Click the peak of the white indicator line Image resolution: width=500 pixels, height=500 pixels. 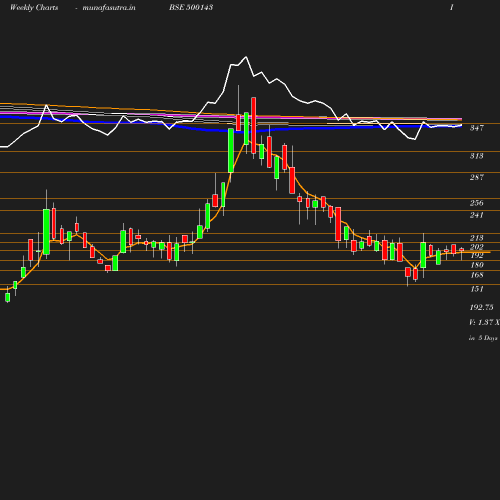point(246,57)
